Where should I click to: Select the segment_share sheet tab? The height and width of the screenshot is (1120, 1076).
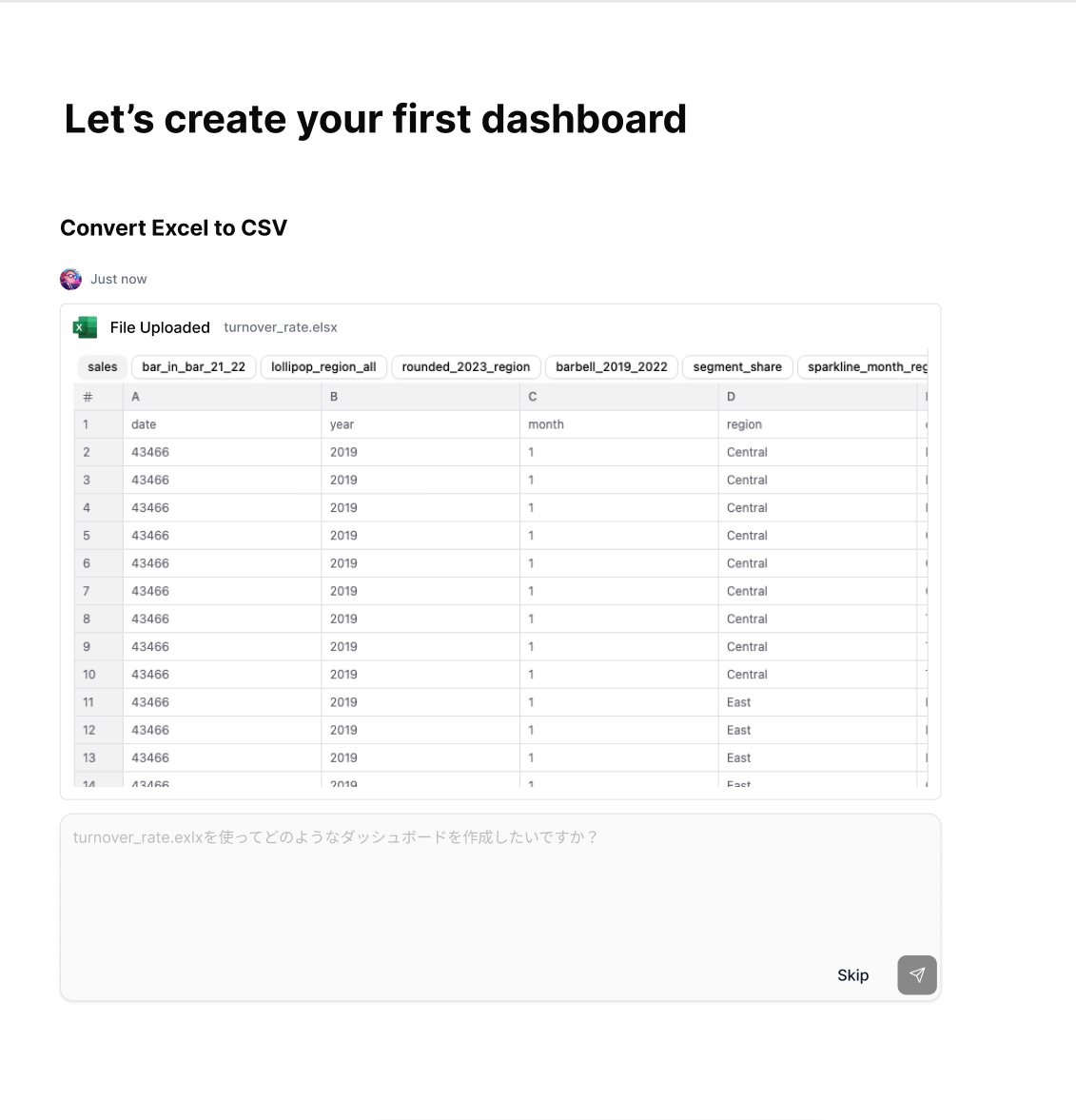click(x=737, y=366)
